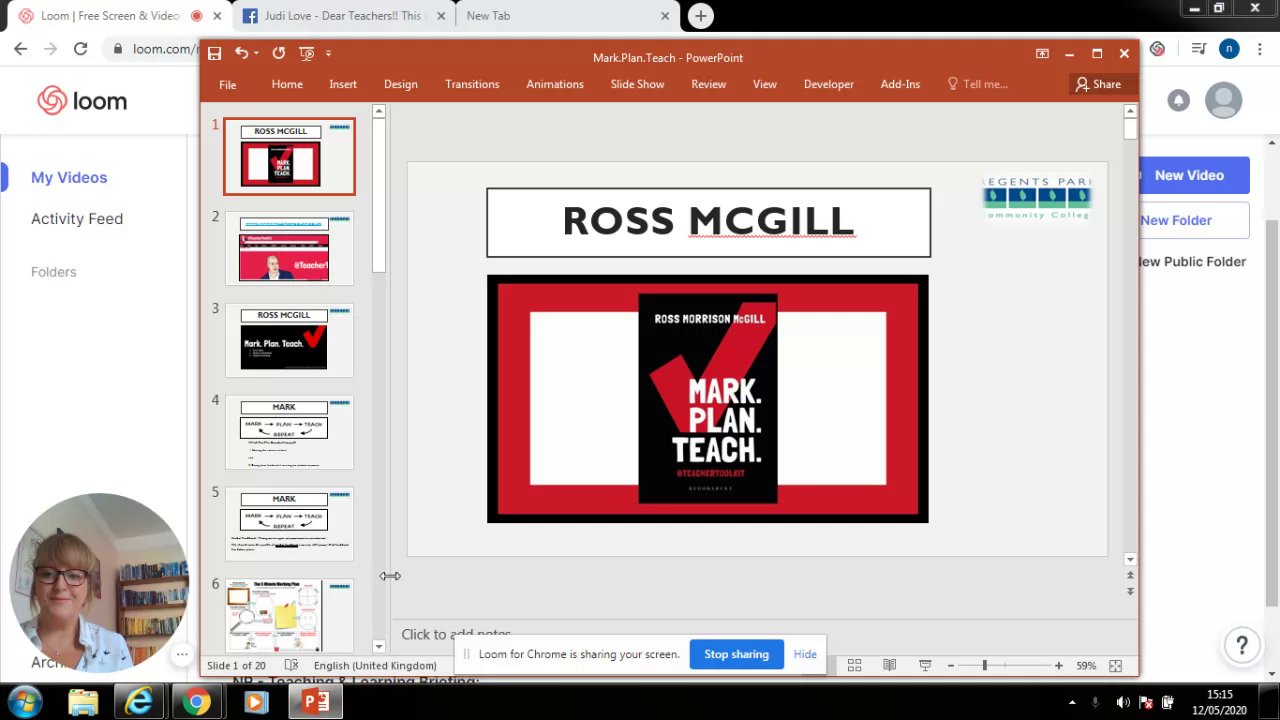Open the Transitions ribbon tab
Screen dimensions: 1280x720
coord(472,84)
